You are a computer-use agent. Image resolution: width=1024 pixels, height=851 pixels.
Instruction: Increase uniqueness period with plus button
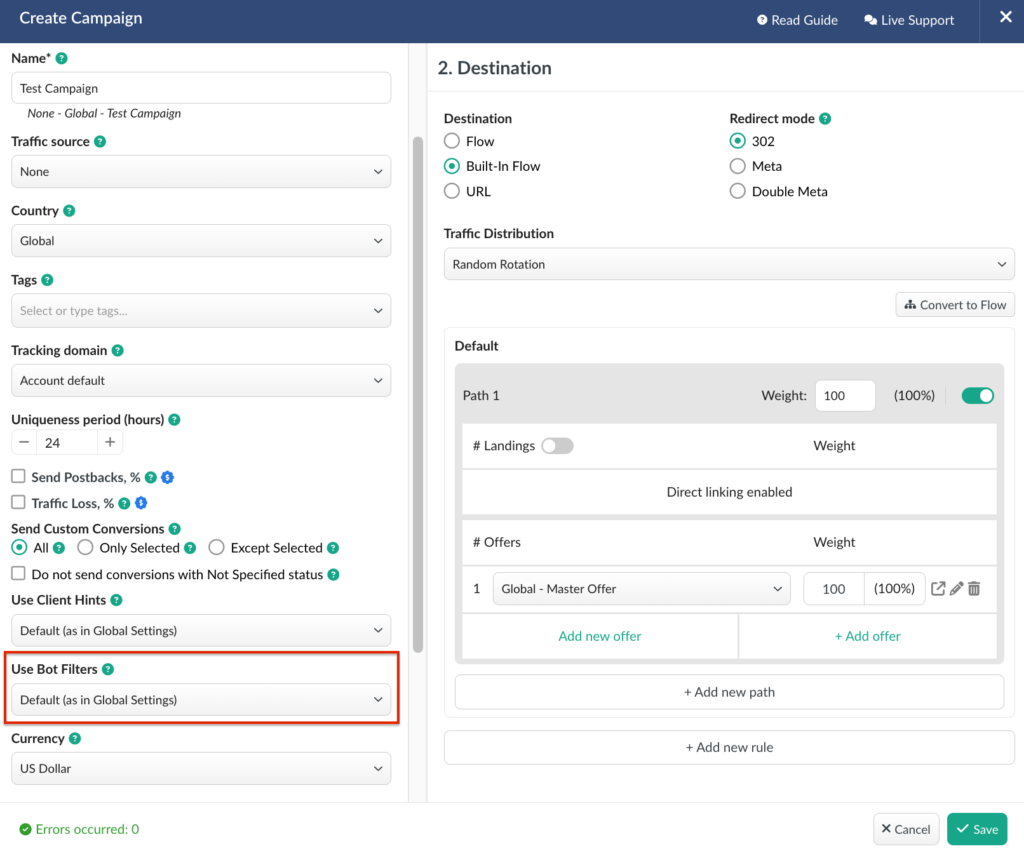tap(110, 443)
